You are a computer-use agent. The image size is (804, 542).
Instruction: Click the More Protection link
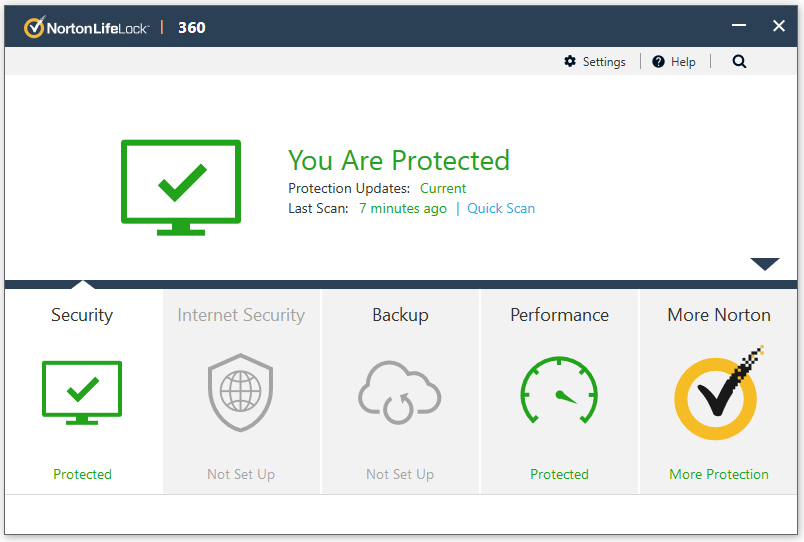(719, 474)
